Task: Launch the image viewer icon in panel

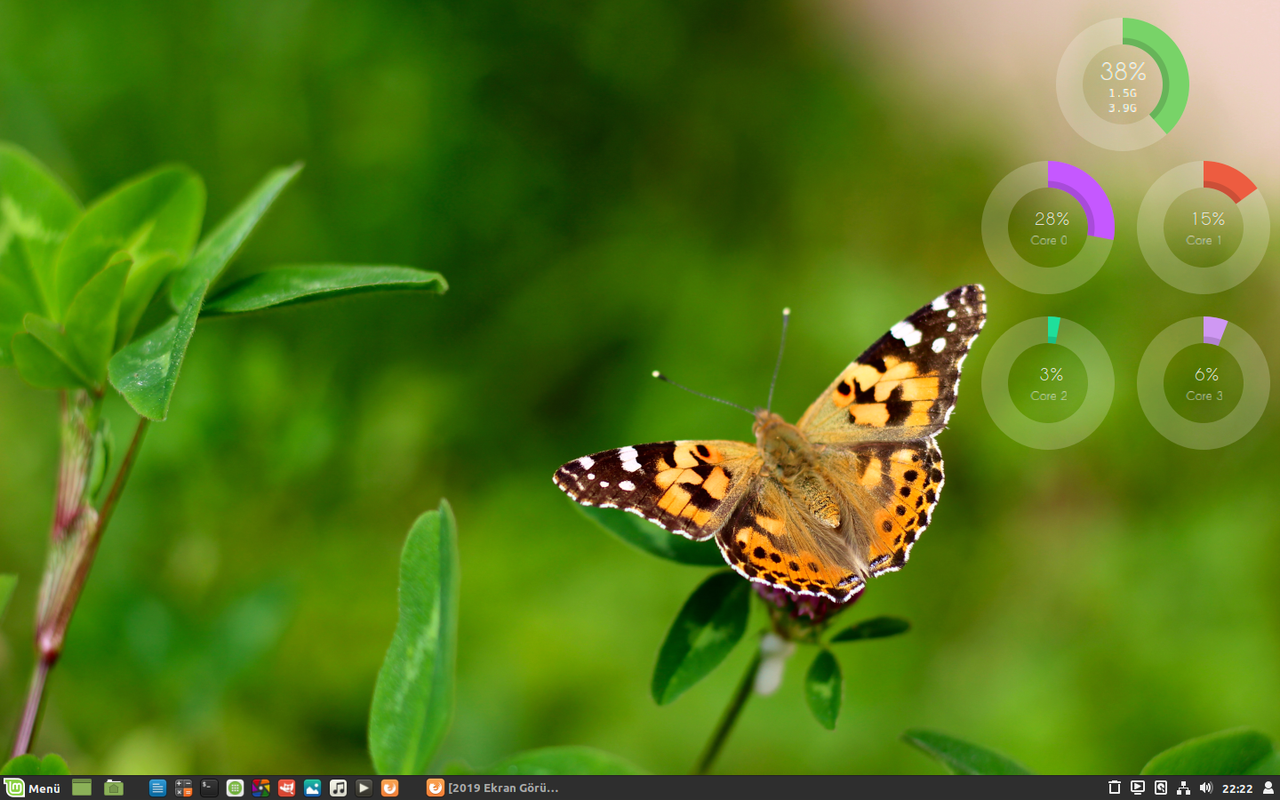Action: click(312, 788)
